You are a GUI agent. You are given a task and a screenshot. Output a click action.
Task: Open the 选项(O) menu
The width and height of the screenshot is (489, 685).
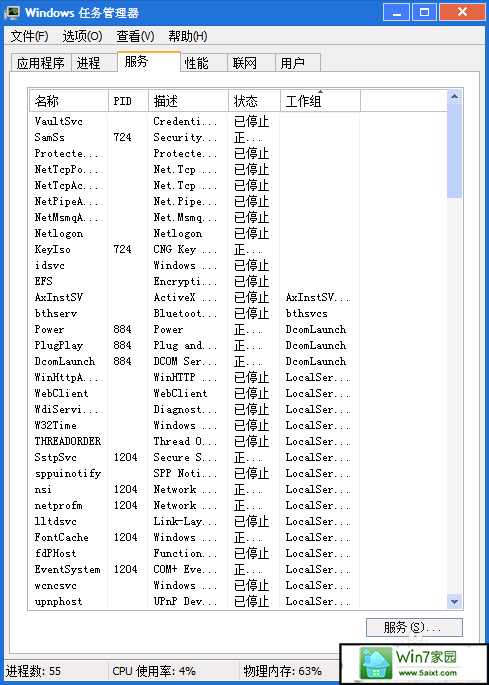pos(82,36)
